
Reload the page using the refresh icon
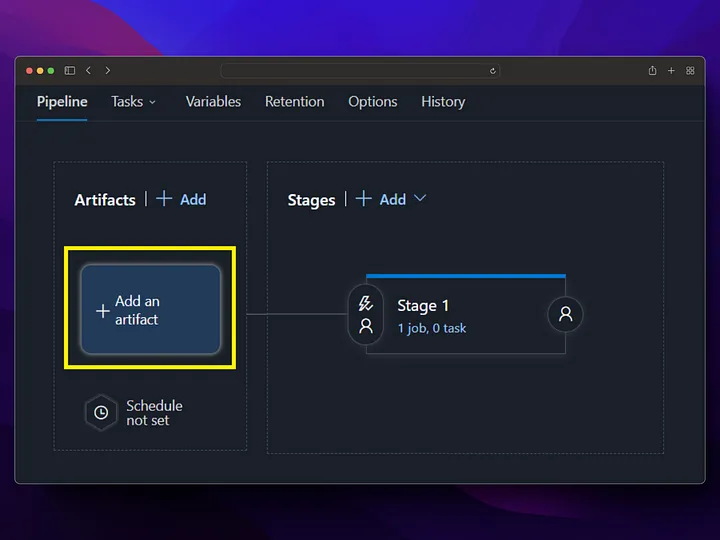493,71
